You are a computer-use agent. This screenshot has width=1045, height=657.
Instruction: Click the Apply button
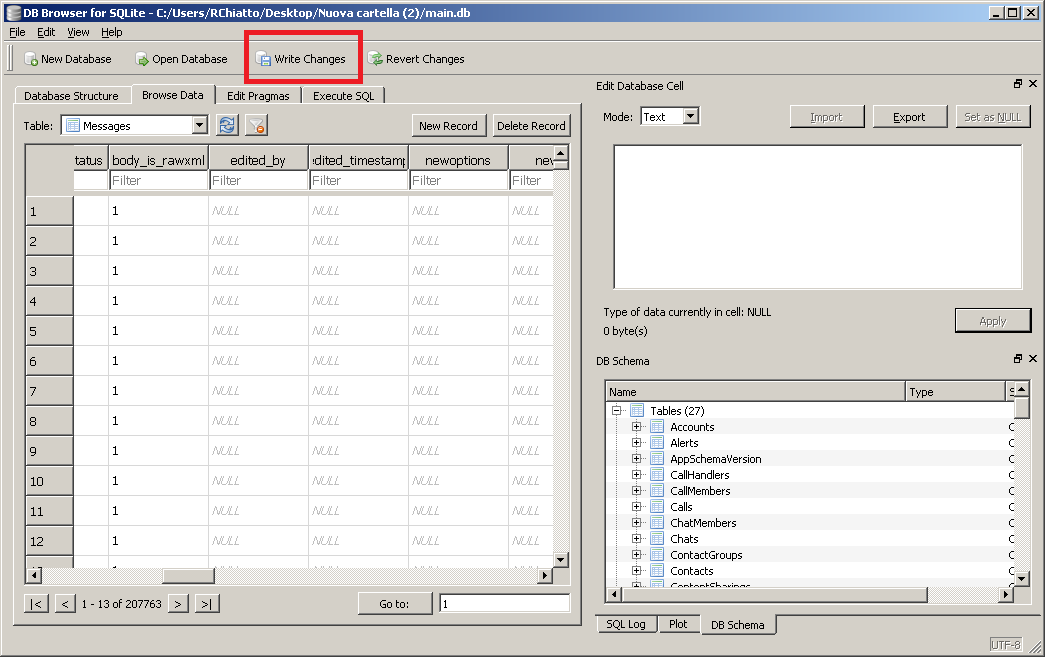(x=992, y=321)
